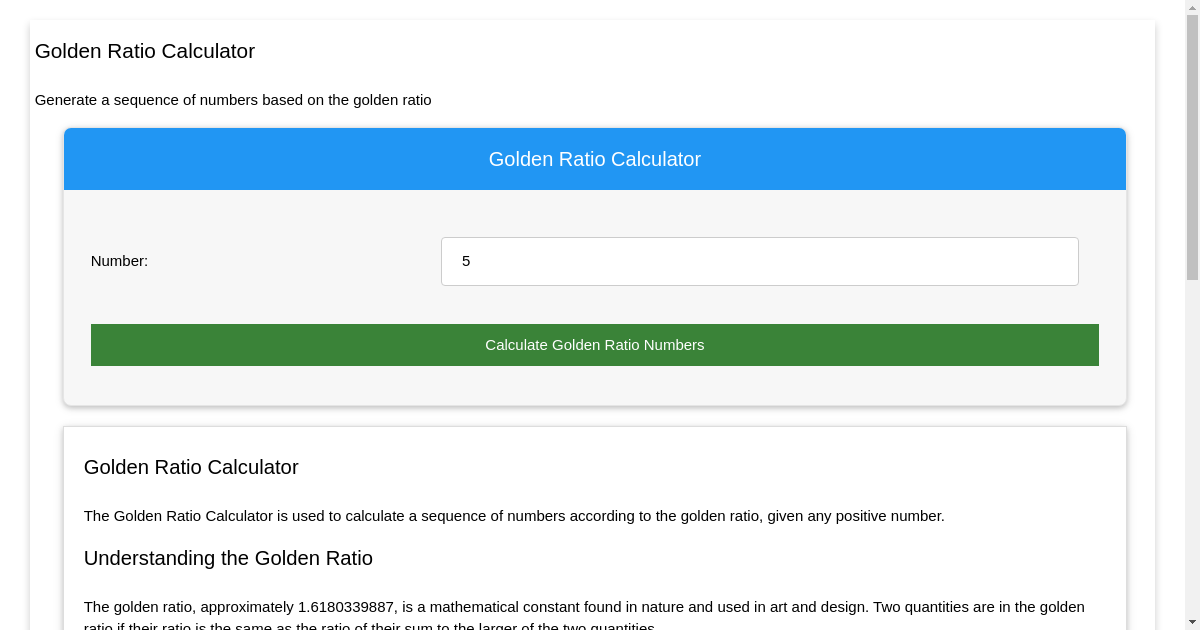This screenshot has width=1200, height=630.
Task: Click the scrollbar down arrow
Action: [x=1192, y=622]
